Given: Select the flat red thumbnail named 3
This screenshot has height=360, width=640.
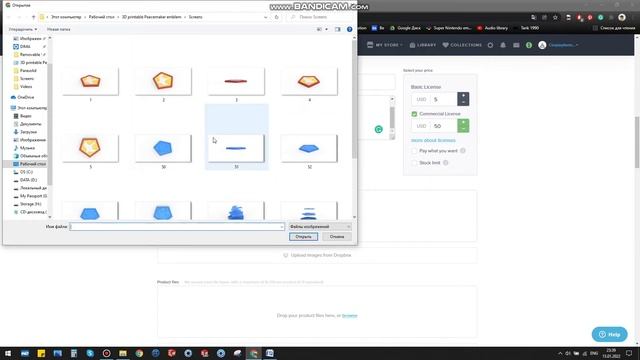Looking at the screenshot, I should [x=236, y=82].
